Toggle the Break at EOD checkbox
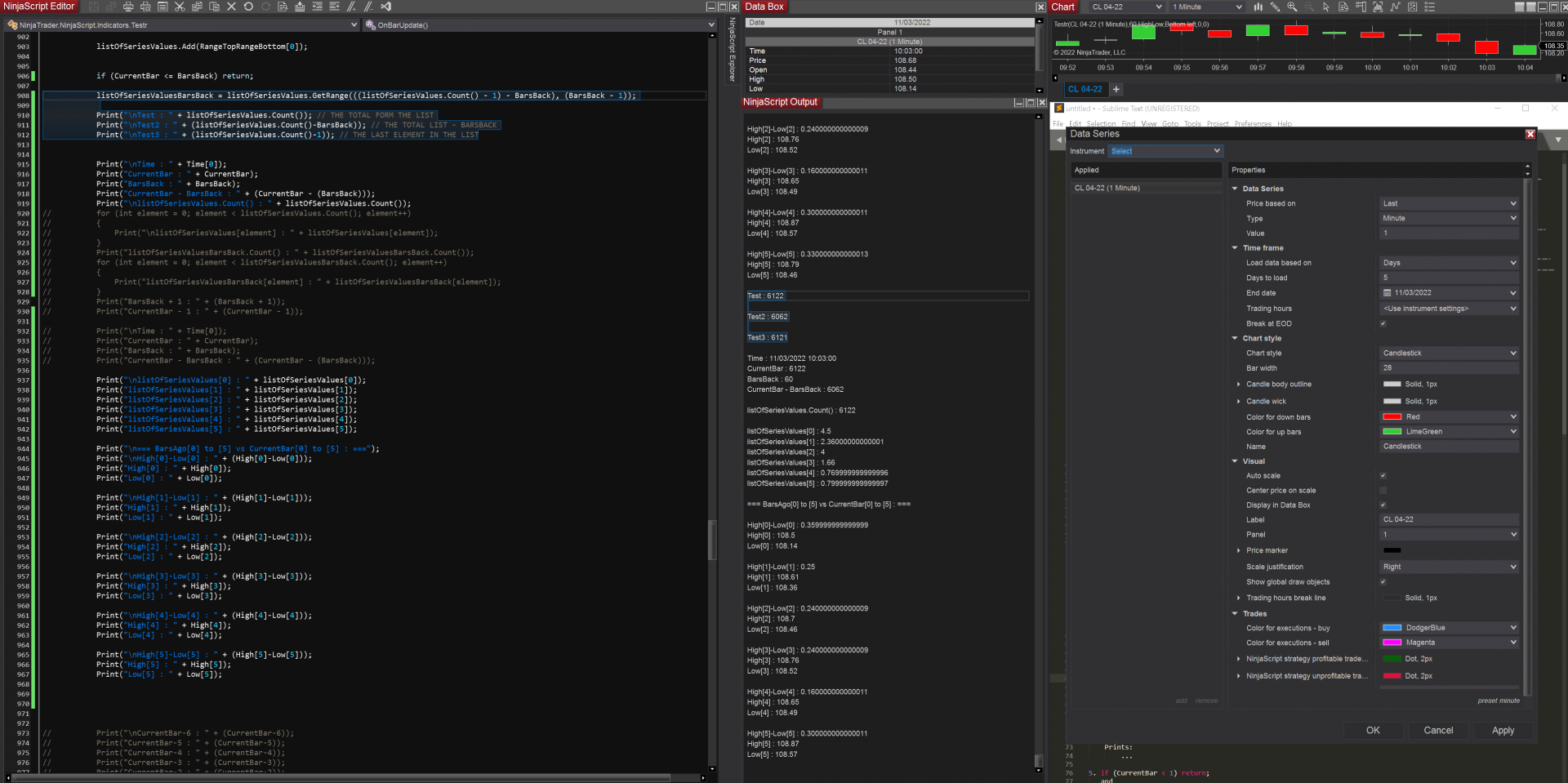 1383,323
